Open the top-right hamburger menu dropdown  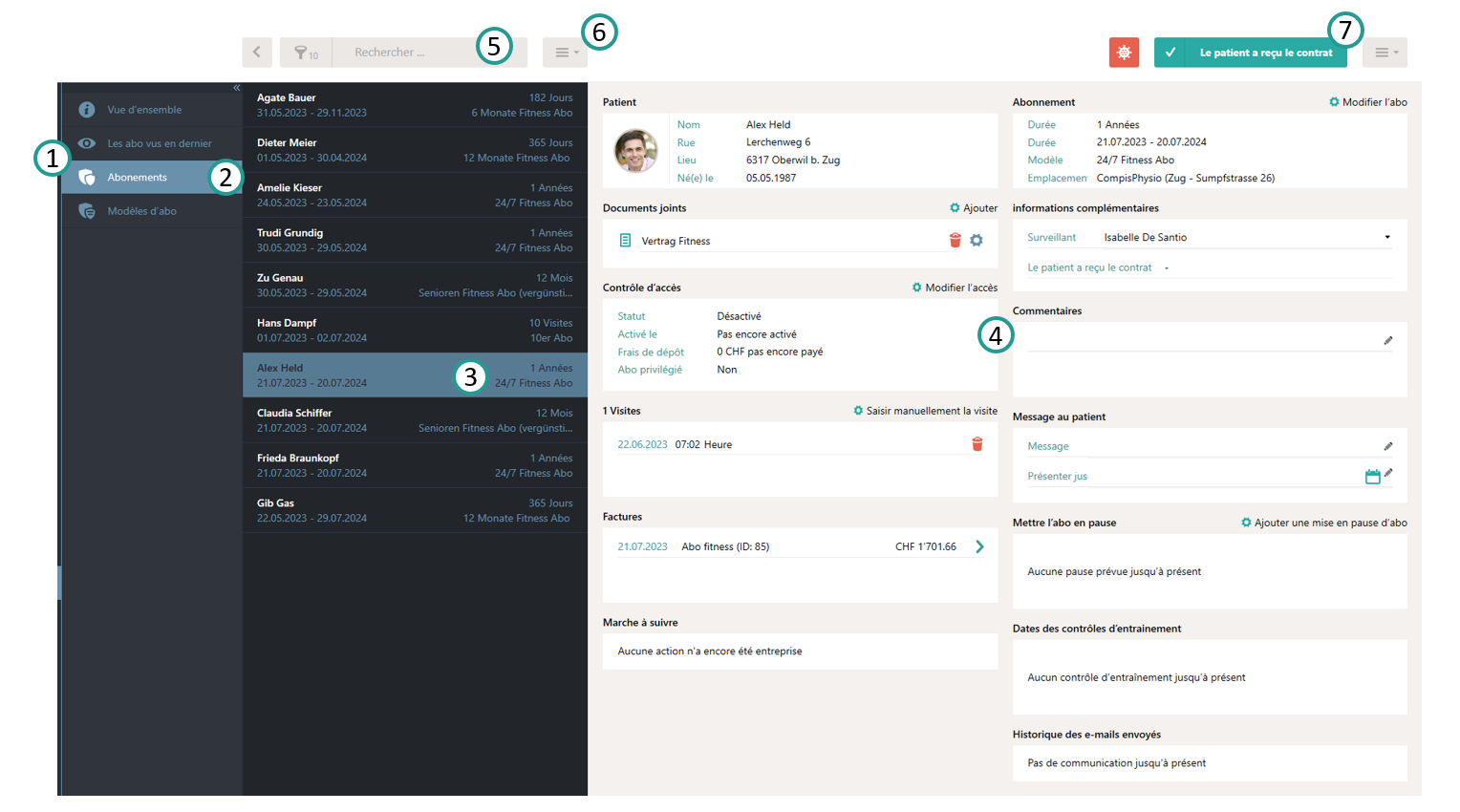[1385, 53]
